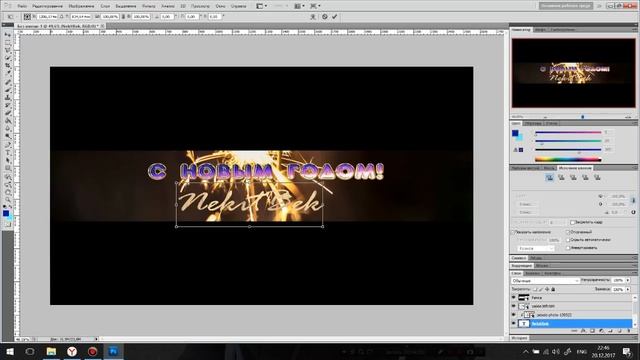The width and height of the screenshot is (640, 360).
Task: Click first clone source stamp icon
Action: [550, 177]
